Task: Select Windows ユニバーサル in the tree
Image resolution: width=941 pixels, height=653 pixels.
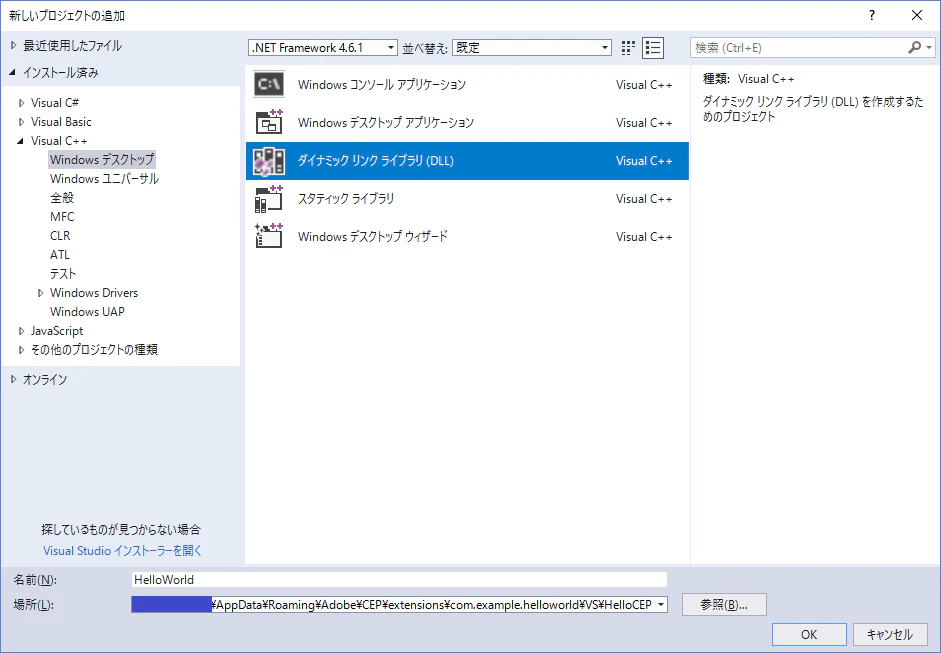Action: click(x=104, y=179)
